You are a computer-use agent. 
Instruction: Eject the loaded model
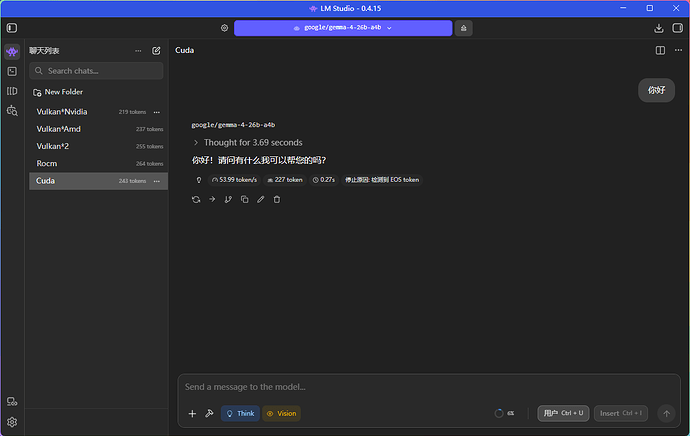click(463, 28)
